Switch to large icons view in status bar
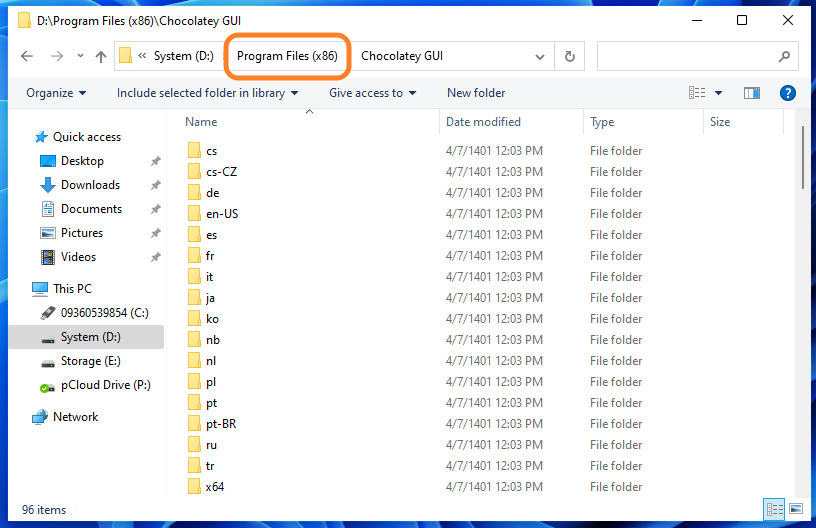Viewport: 816px width, 528px height. [x=796, y=509]
